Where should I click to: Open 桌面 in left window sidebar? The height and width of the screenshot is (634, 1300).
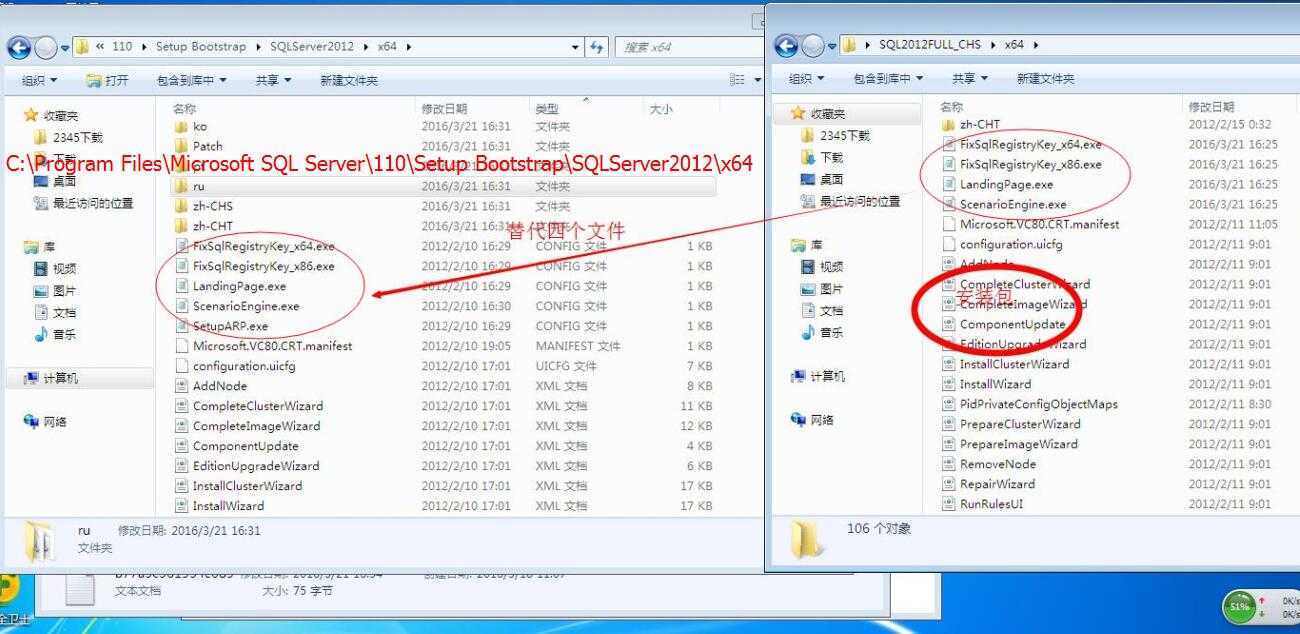[x=54, y=181]
